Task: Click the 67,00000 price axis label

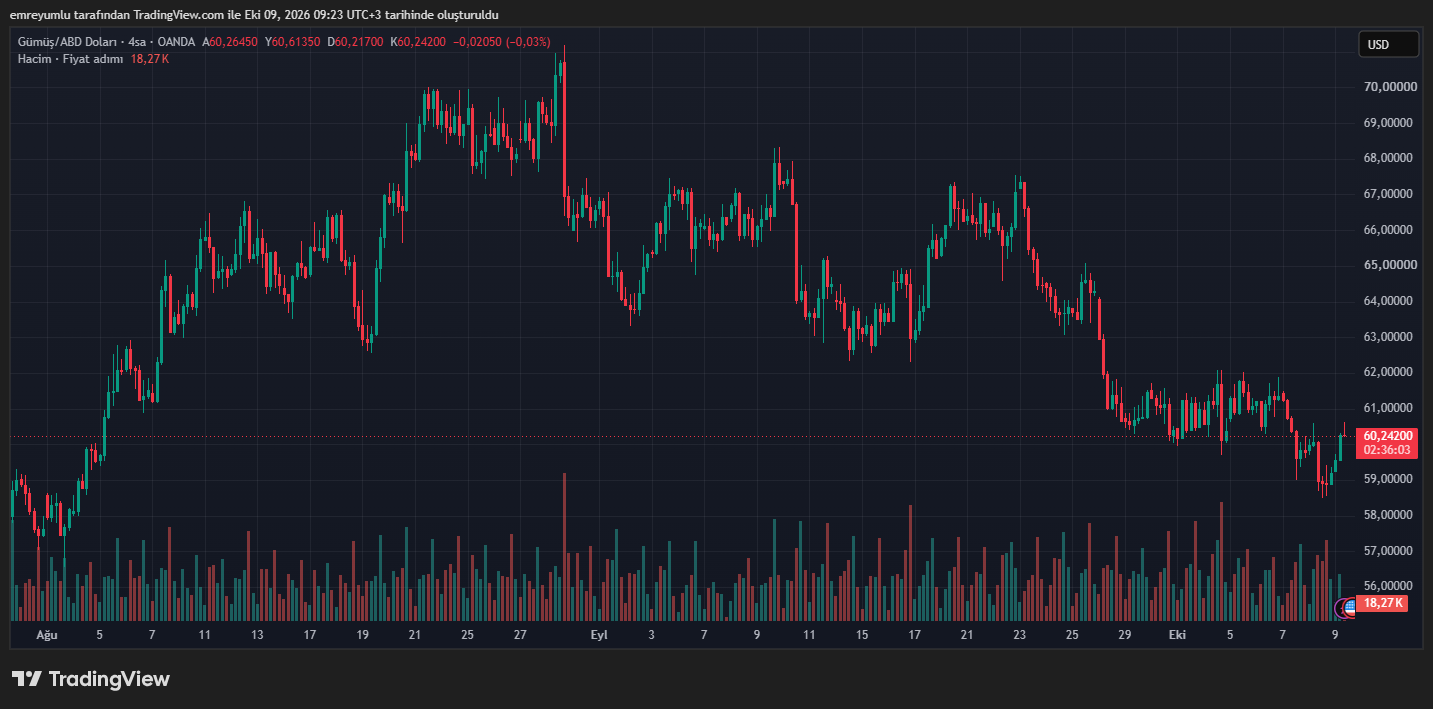Action: 1391,194
